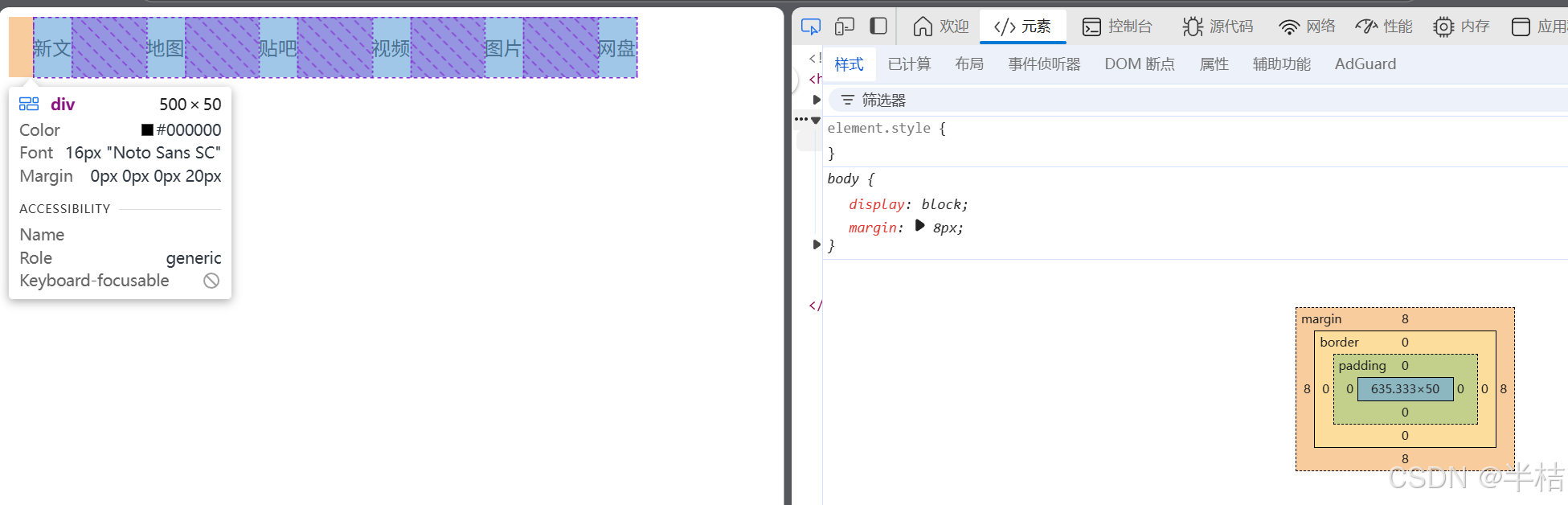Select the 事件侦听器 event listeners subtab
Image resolution: width=1568 pixels, height=505 pixels.
click(x=1044, y=64)
